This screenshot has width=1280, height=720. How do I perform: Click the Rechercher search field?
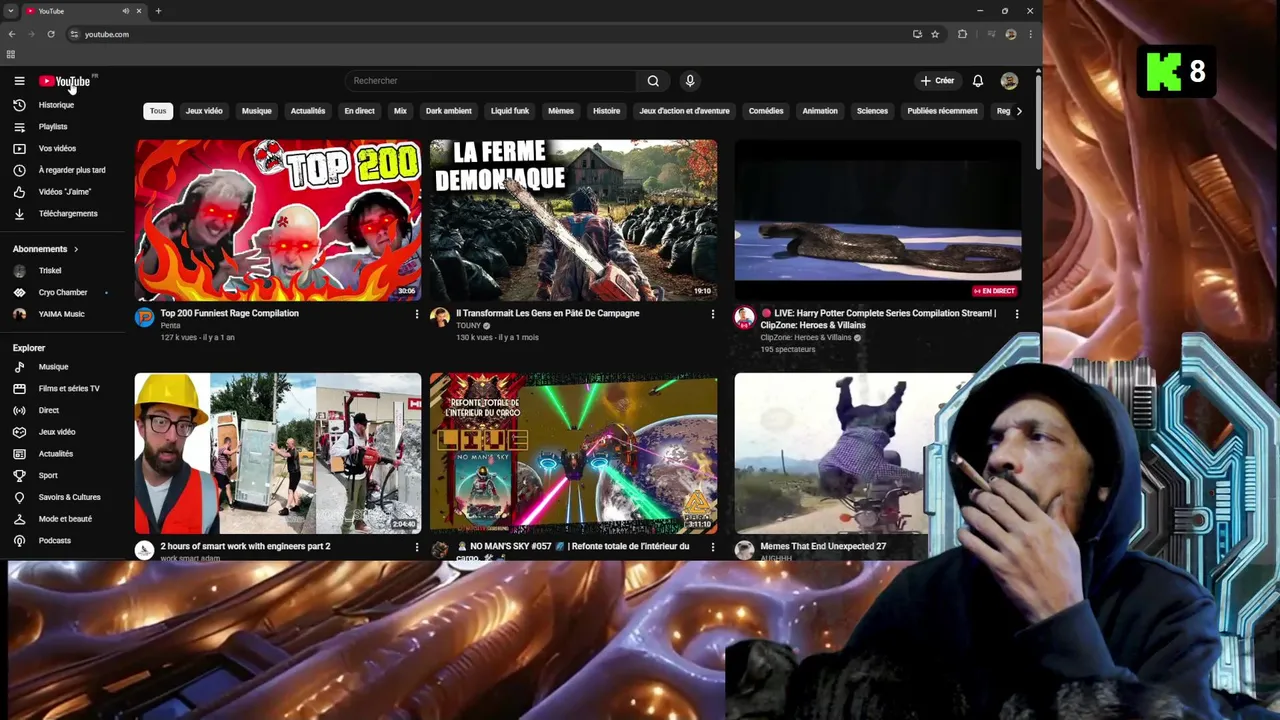click(x=490, y=81)
